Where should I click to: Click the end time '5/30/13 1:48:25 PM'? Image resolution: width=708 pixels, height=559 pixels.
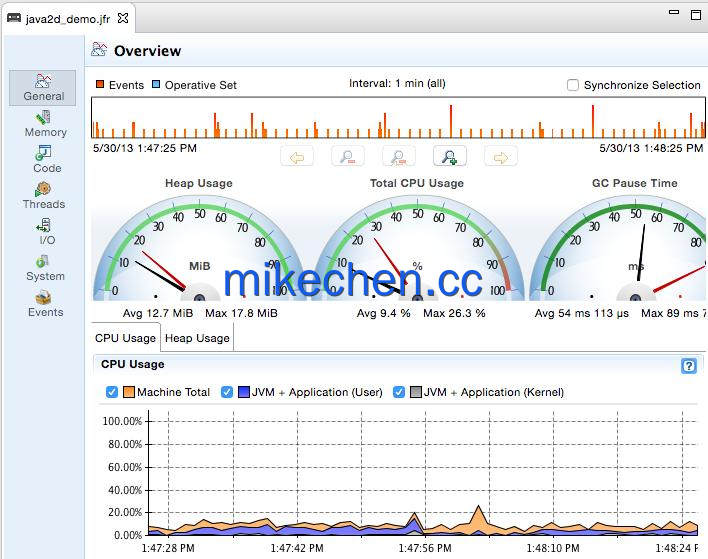(651, 148)
